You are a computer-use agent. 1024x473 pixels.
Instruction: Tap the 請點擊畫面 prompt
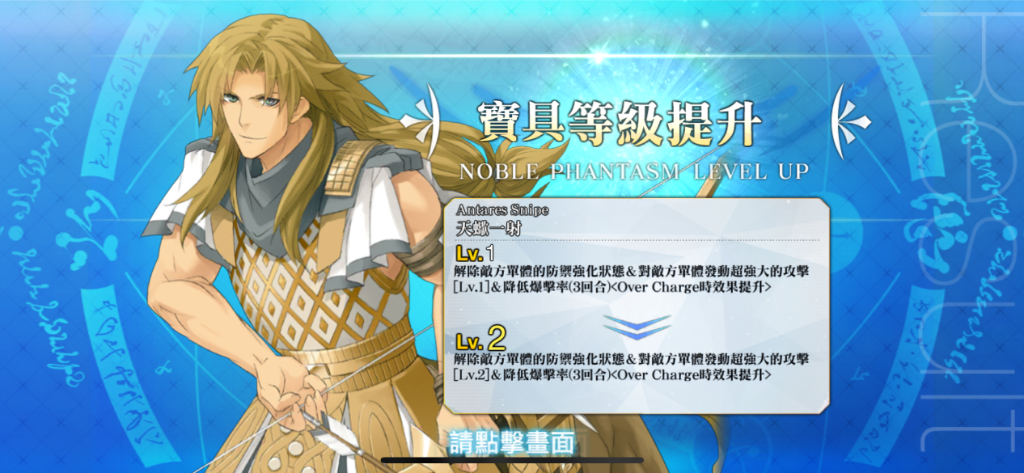(512, 443)
